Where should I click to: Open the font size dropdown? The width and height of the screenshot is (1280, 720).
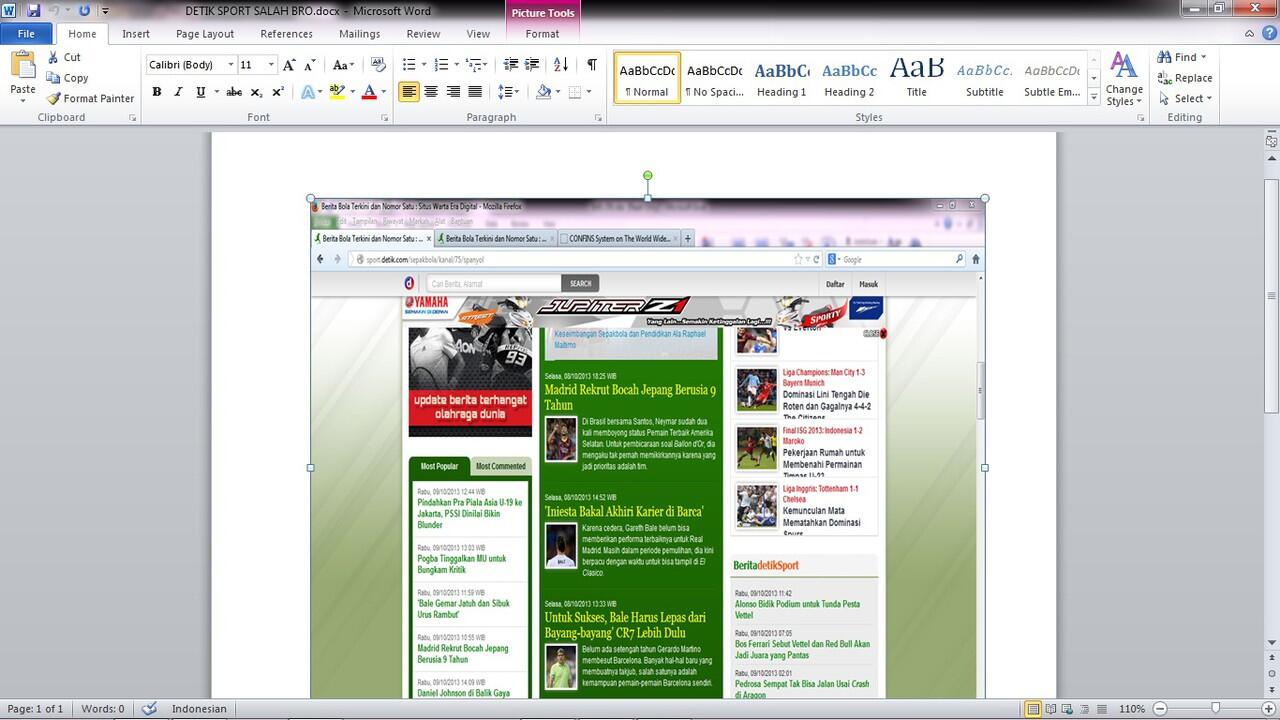[272, 65]
